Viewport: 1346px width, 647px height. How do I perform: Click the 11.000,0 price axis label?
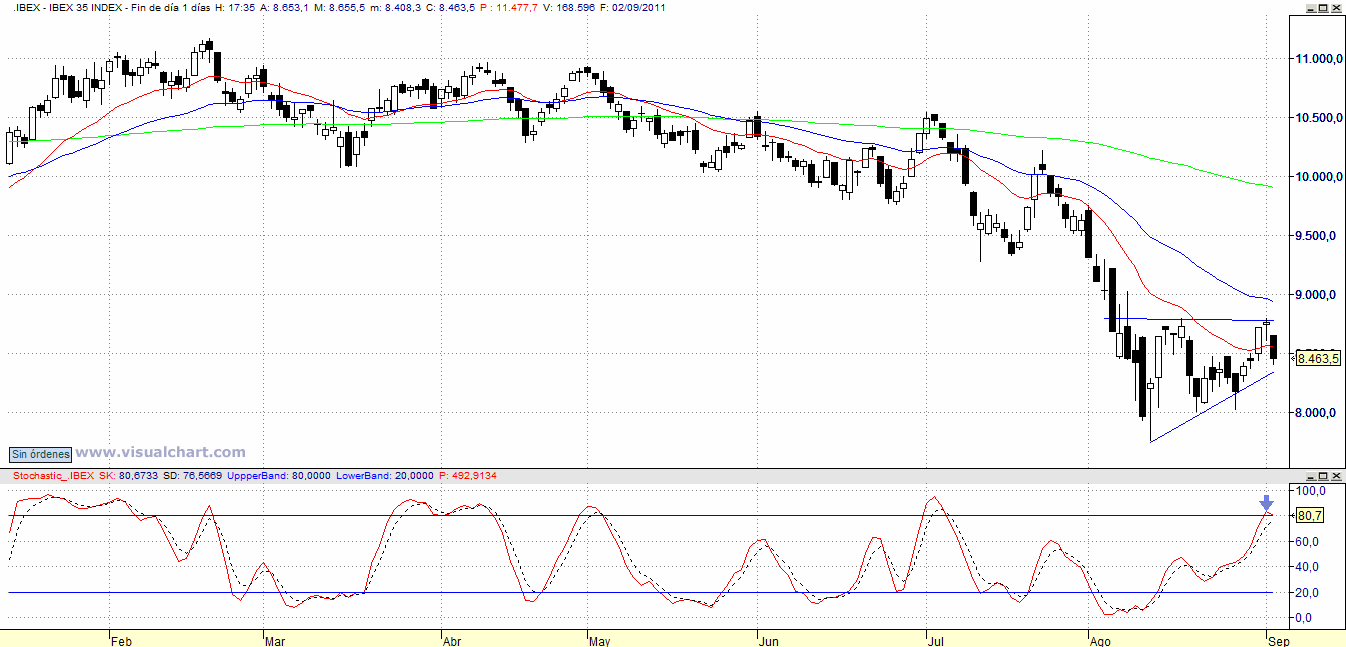(x=1318, y=59)
